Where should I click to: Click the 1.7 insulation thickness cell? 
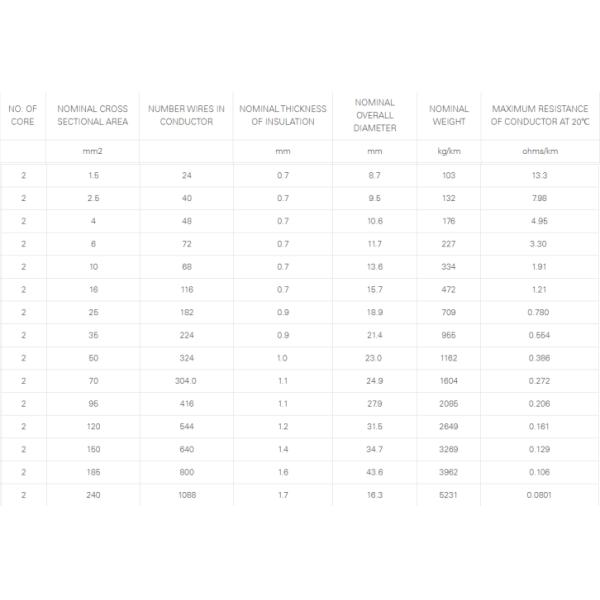click(x=283, y=494)
